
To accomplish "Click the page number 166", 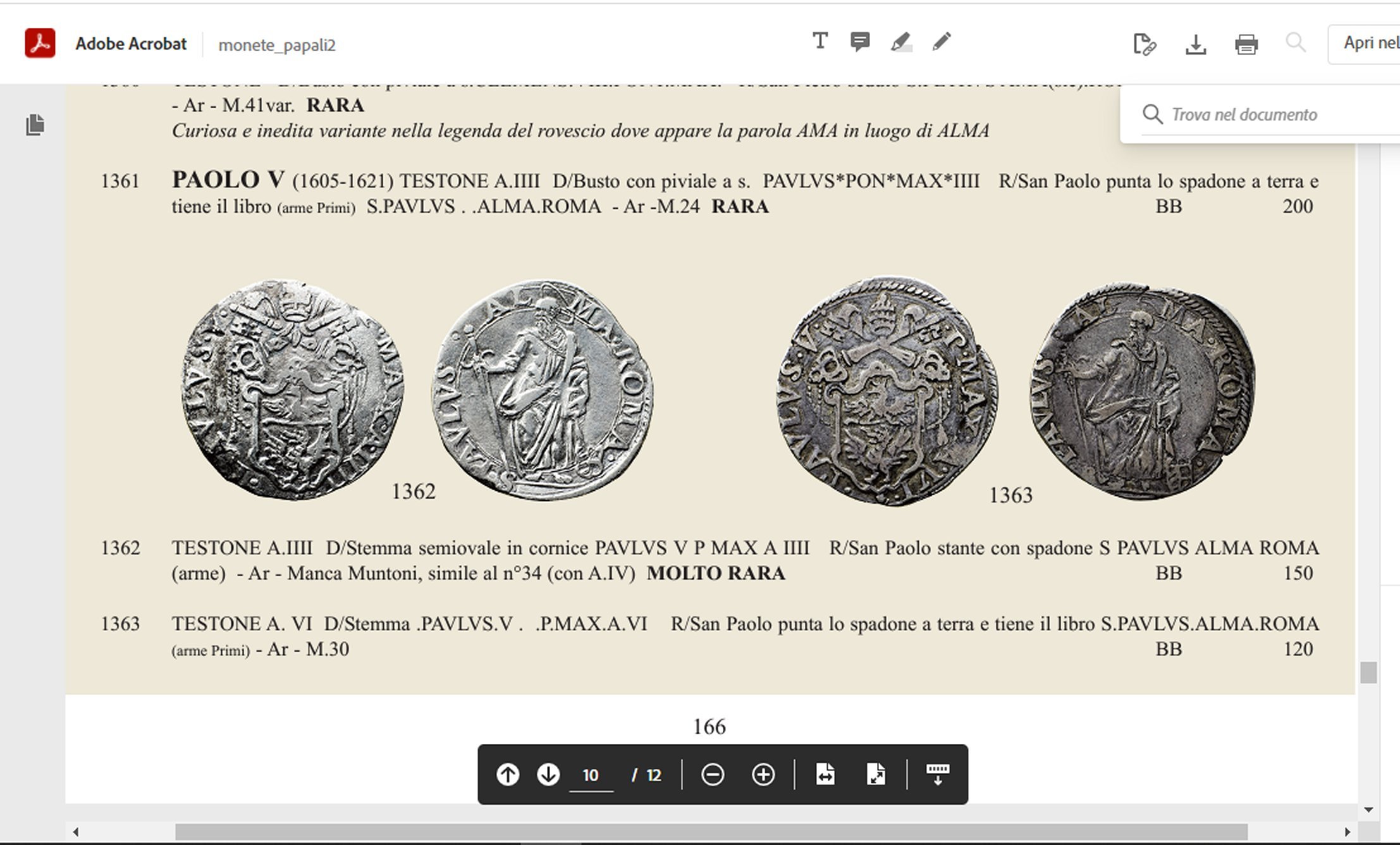I will pos(709,727).
